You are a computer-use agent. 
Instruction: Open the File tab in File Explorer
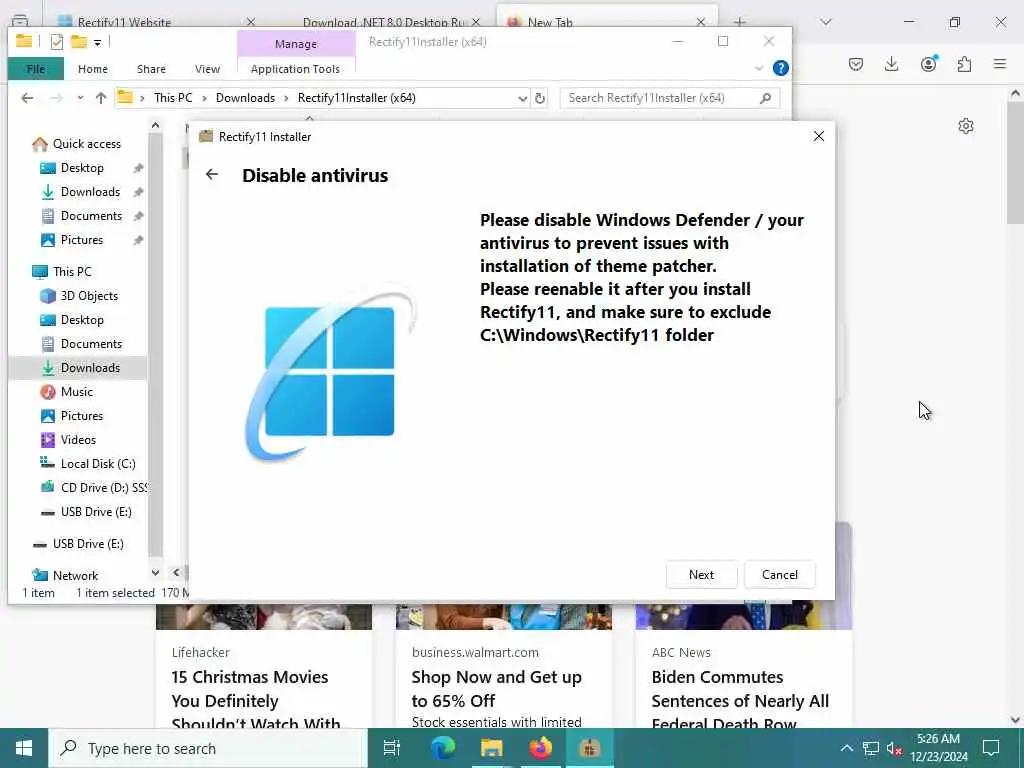pos(36,69)
